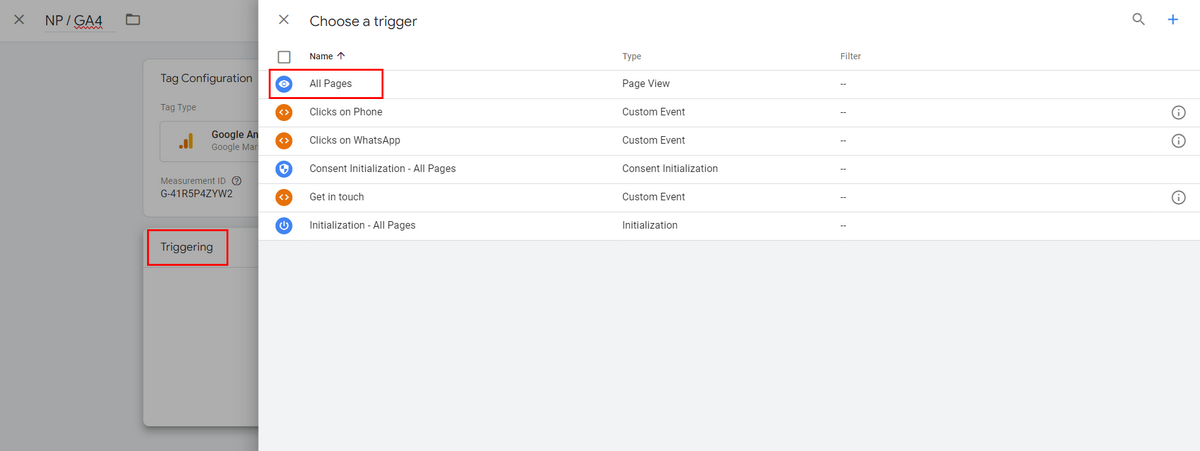Open info for Clicks on WhatsApp trigger
Screen dimensions: 1200x451
click(1178, 141)
